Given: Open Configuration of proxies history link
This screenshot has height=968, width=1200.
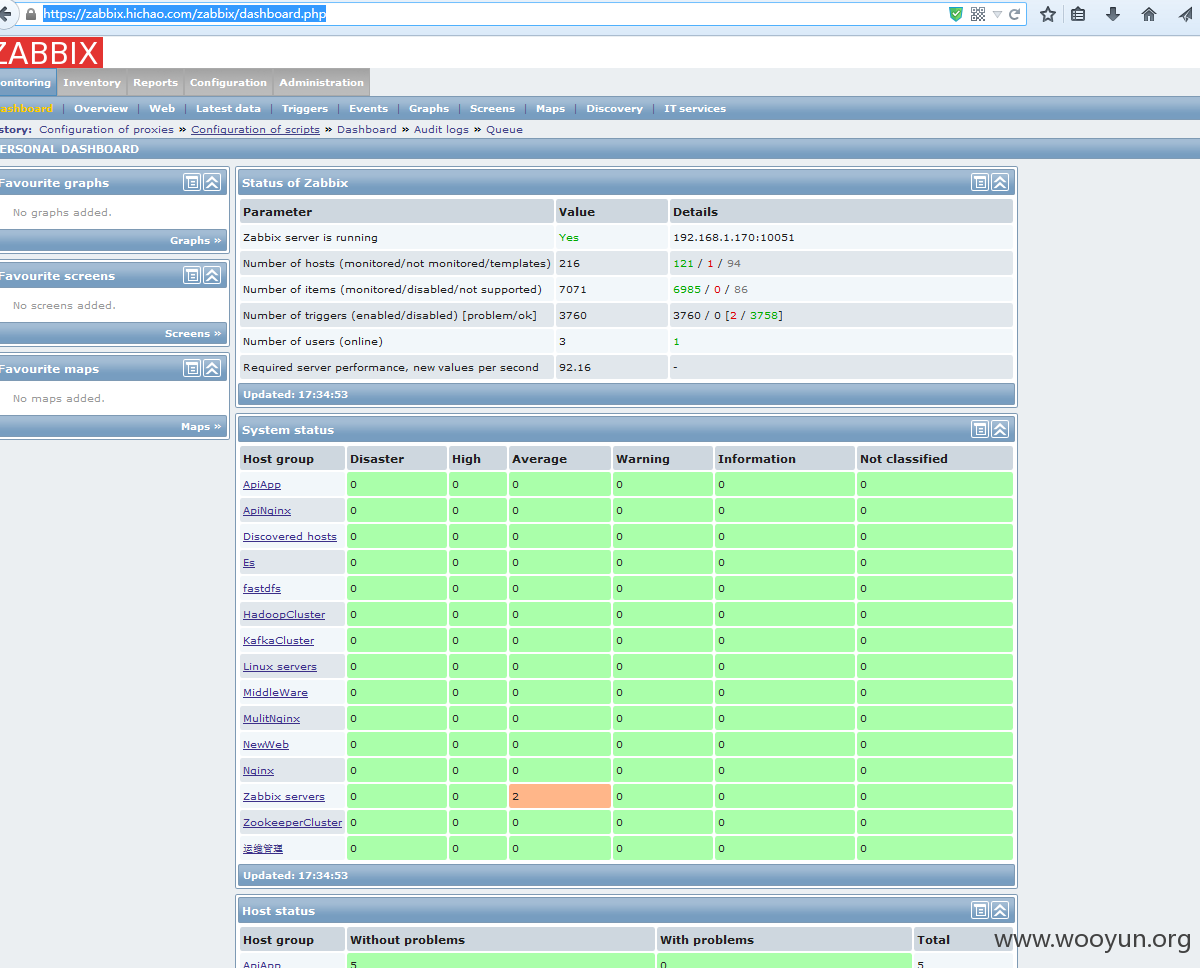Looking at the screenshot, I should (106, 129).
